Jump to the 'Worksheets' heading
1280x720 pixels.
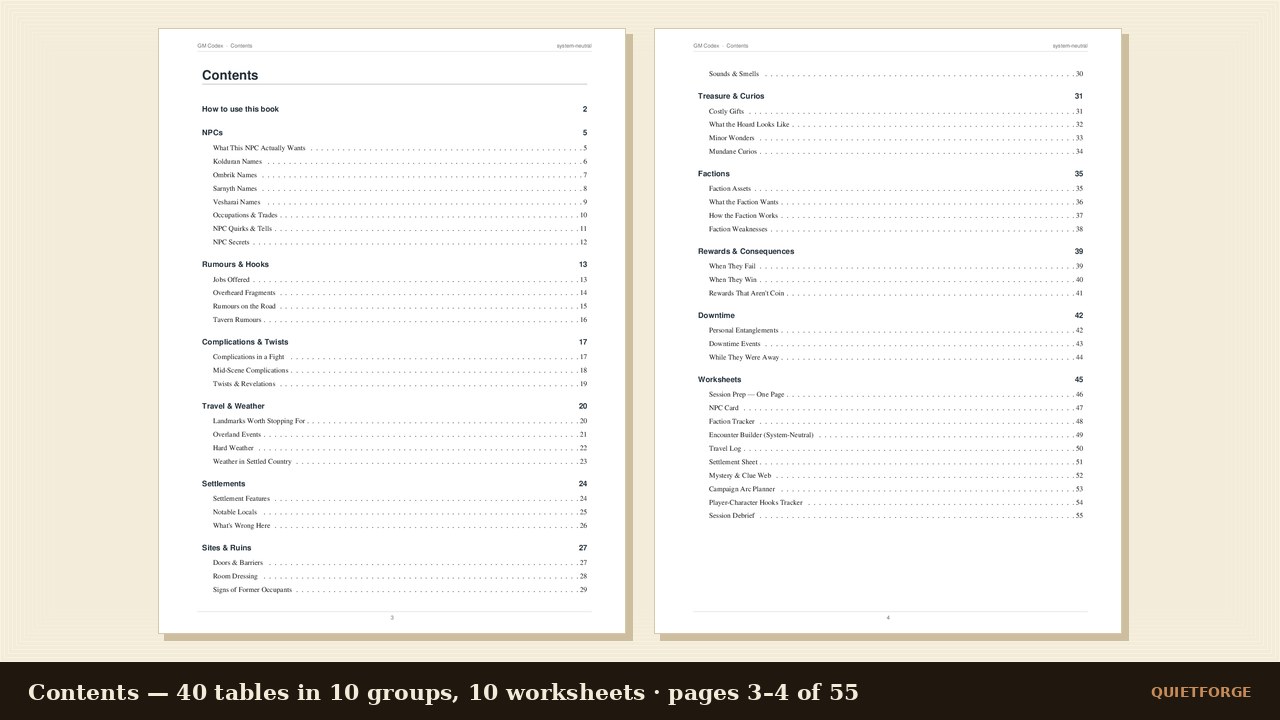tap(890, 380)
